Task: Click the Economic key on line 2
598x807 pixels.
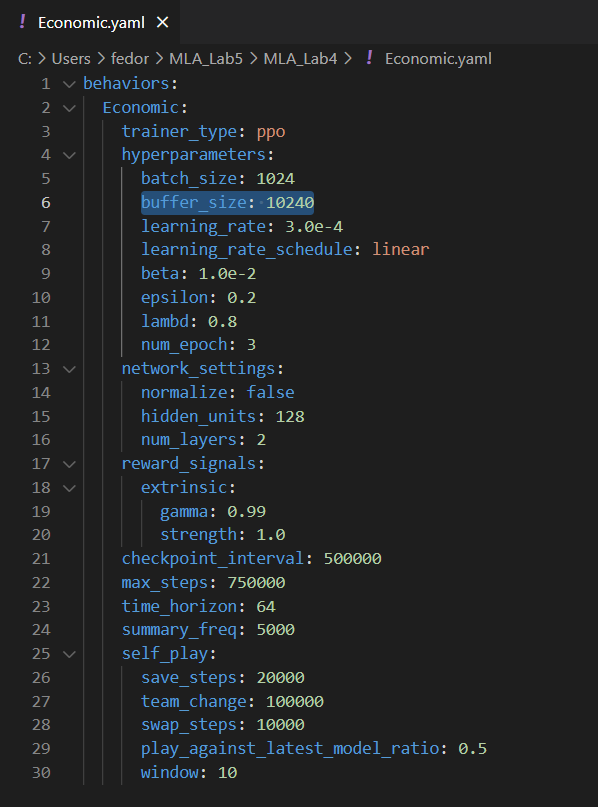Action: (140, 108)
